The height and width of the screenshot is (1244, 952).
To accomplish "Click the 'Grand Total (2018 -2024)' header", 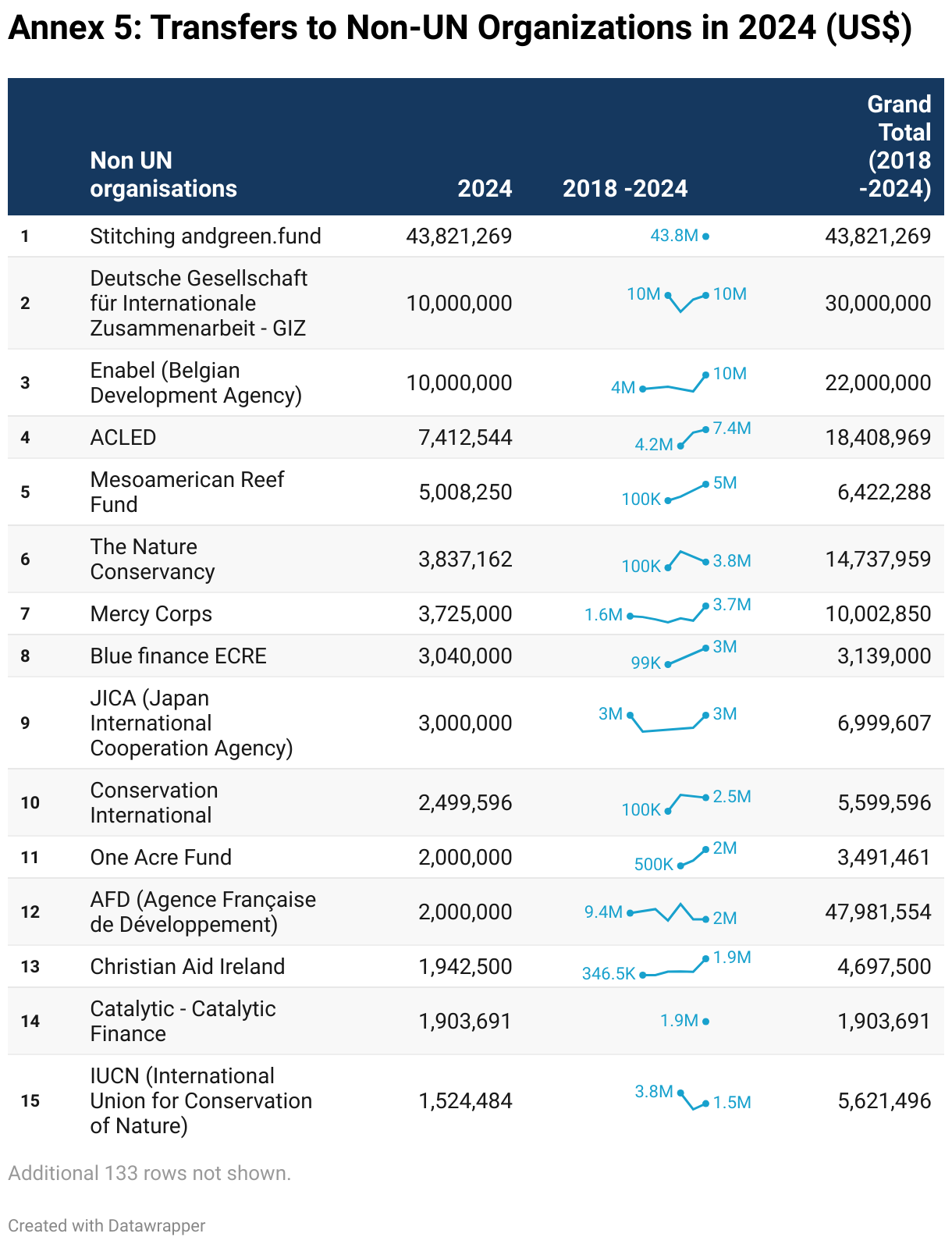I will tap(896, 147).
